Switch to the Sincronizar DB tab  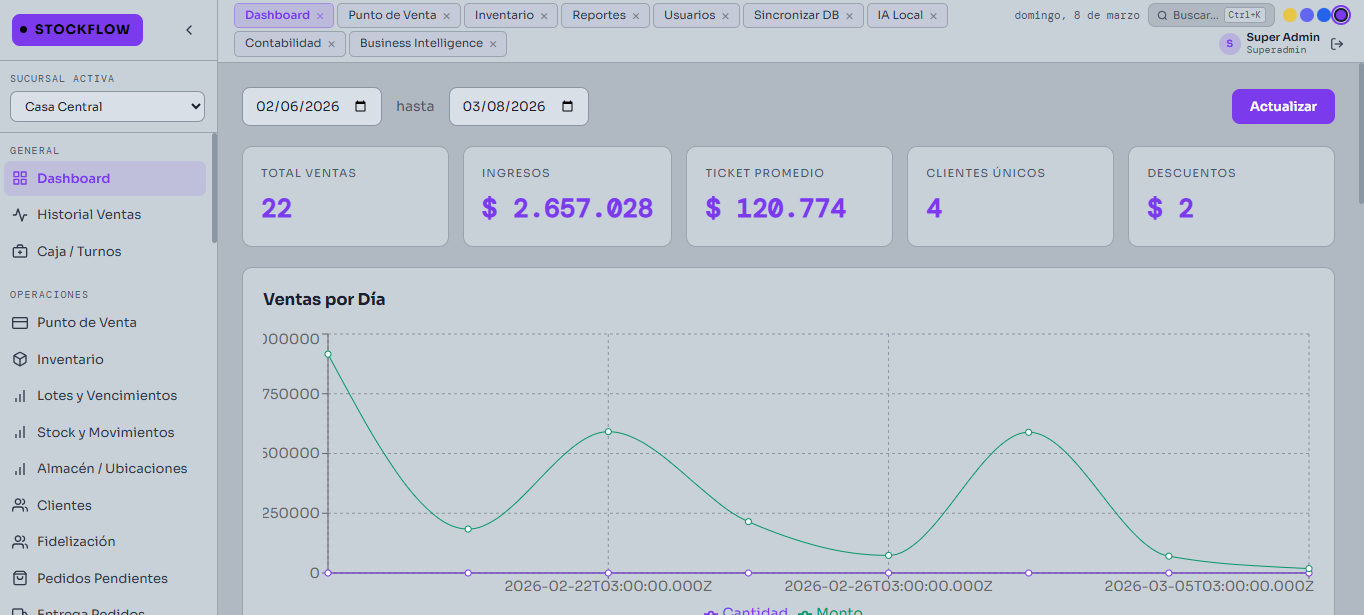[796, 15]
